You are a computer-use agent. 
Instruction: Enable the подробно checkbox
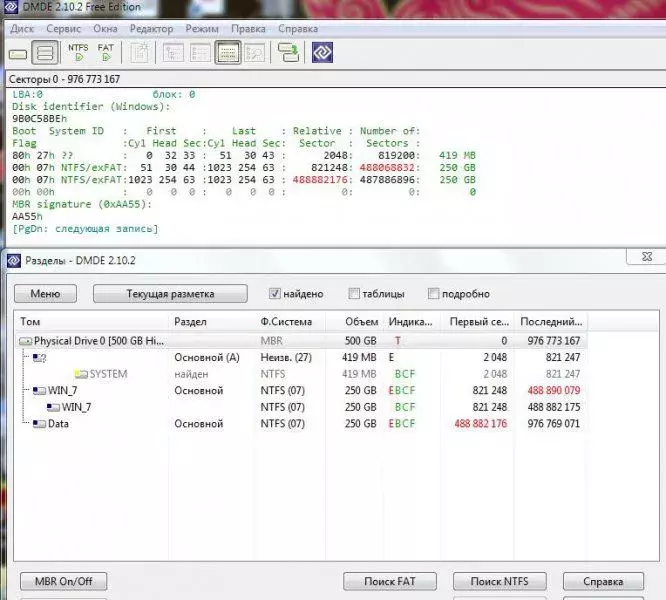tap(433, 293)
